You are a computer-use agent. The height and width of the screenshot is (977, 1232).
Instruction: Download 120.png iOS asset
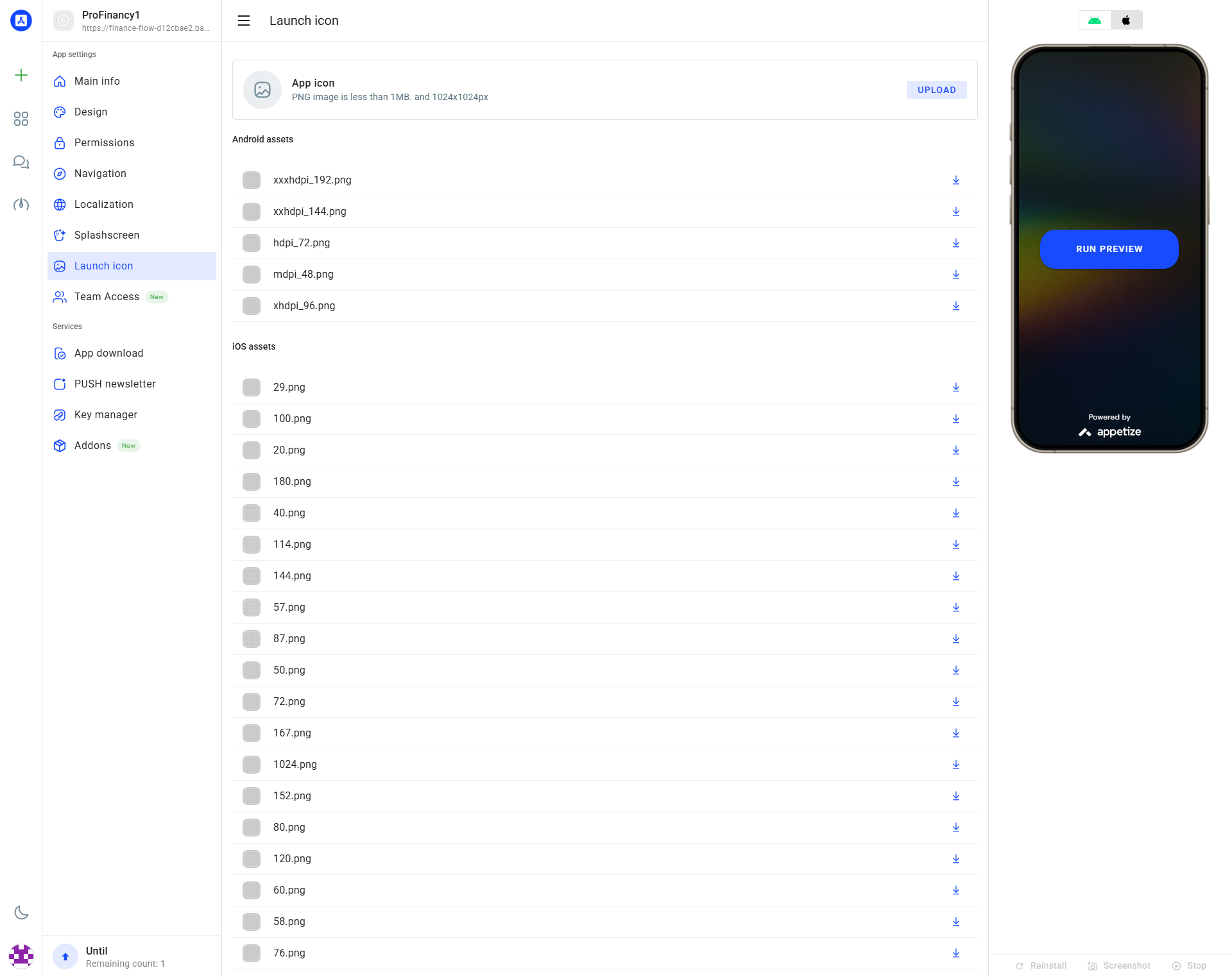[x=956, y=859]
